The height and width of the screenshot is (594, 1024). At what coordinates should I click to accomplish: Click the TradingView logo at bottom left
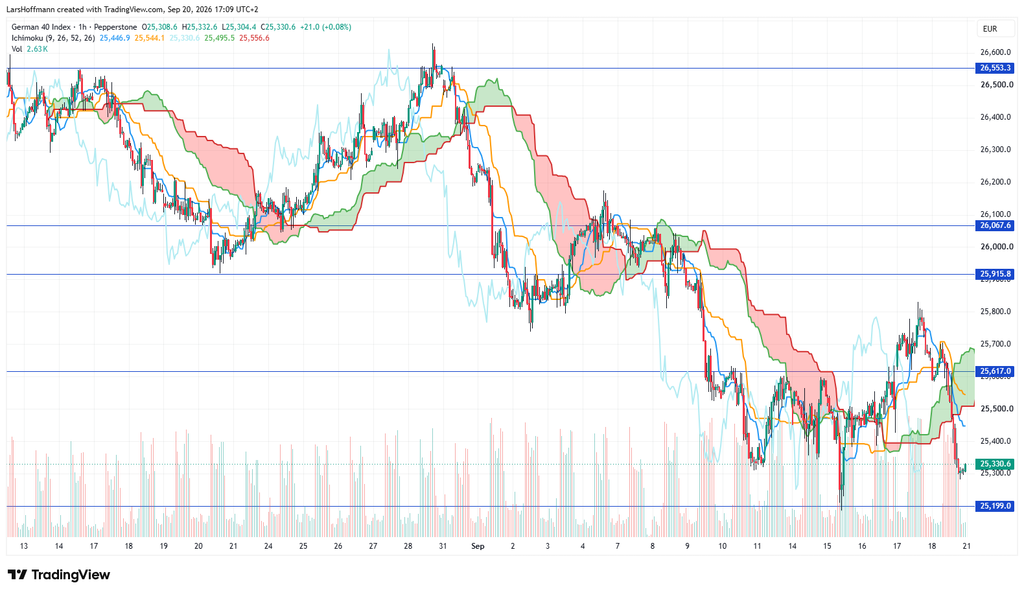59,574
